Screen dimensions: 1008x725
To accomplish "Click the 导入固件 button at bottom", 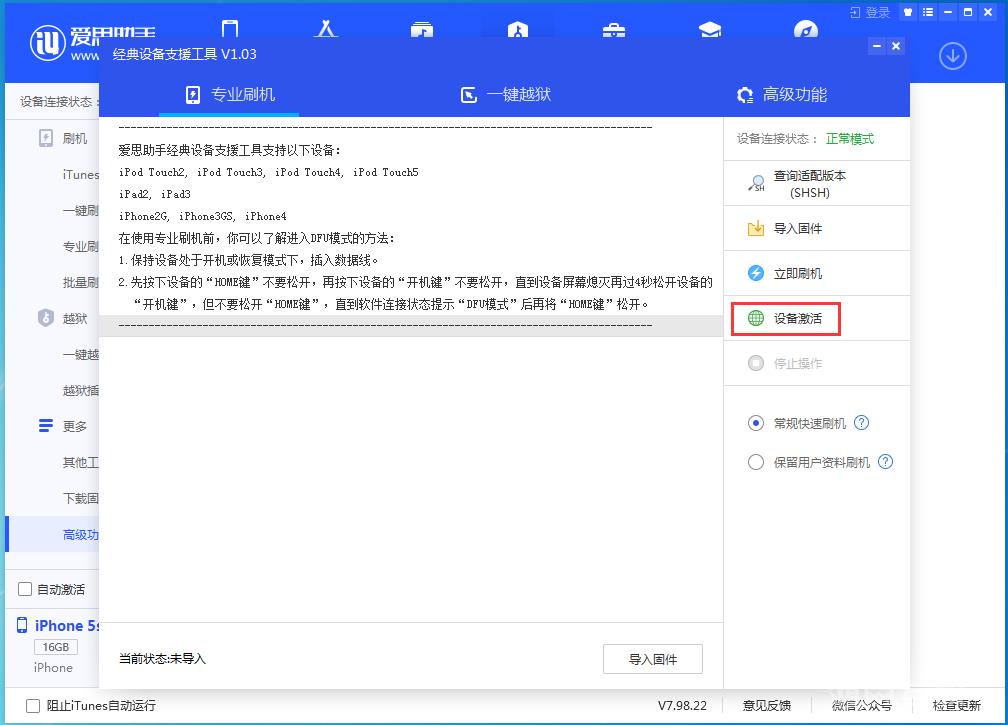I will coord(652,658).
